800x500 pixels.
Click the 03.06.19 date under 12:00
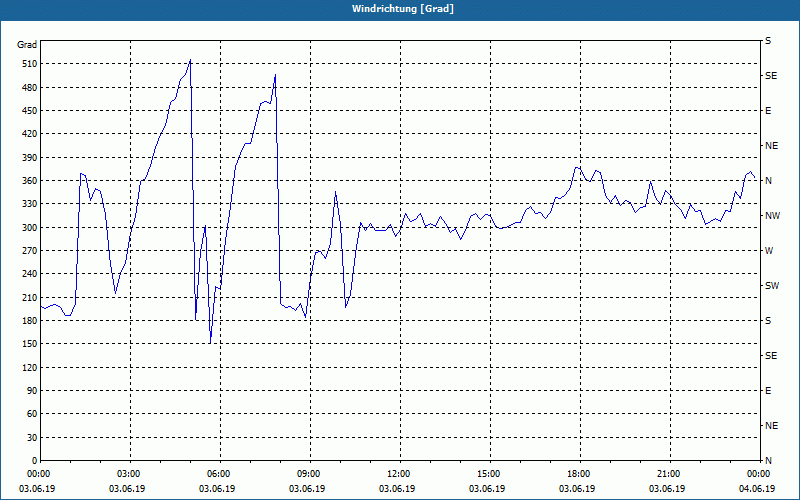(x=397, y=489)
